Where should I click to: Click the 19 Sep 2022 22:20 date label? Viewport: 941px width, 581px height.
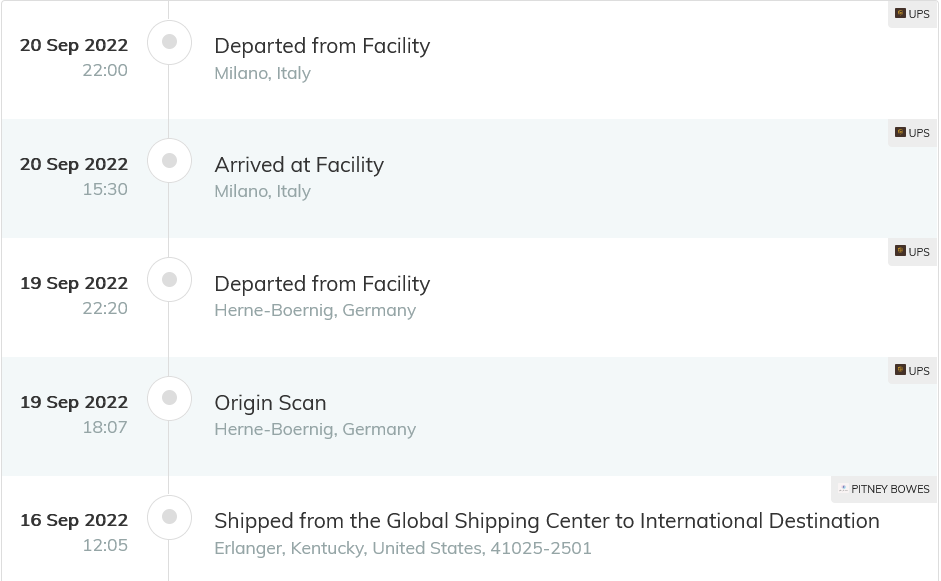tap(74, 295)
